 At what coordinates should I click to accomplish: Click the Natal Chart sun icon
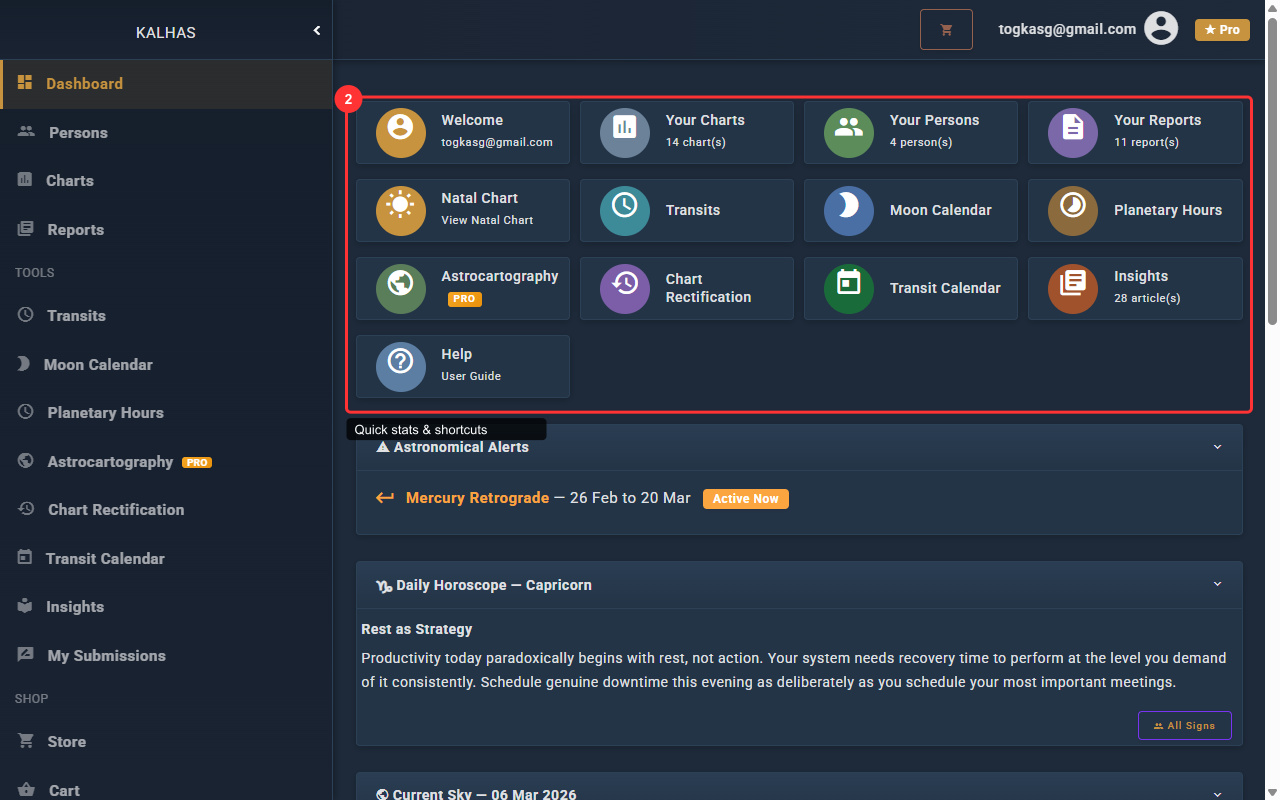[401, 210]
